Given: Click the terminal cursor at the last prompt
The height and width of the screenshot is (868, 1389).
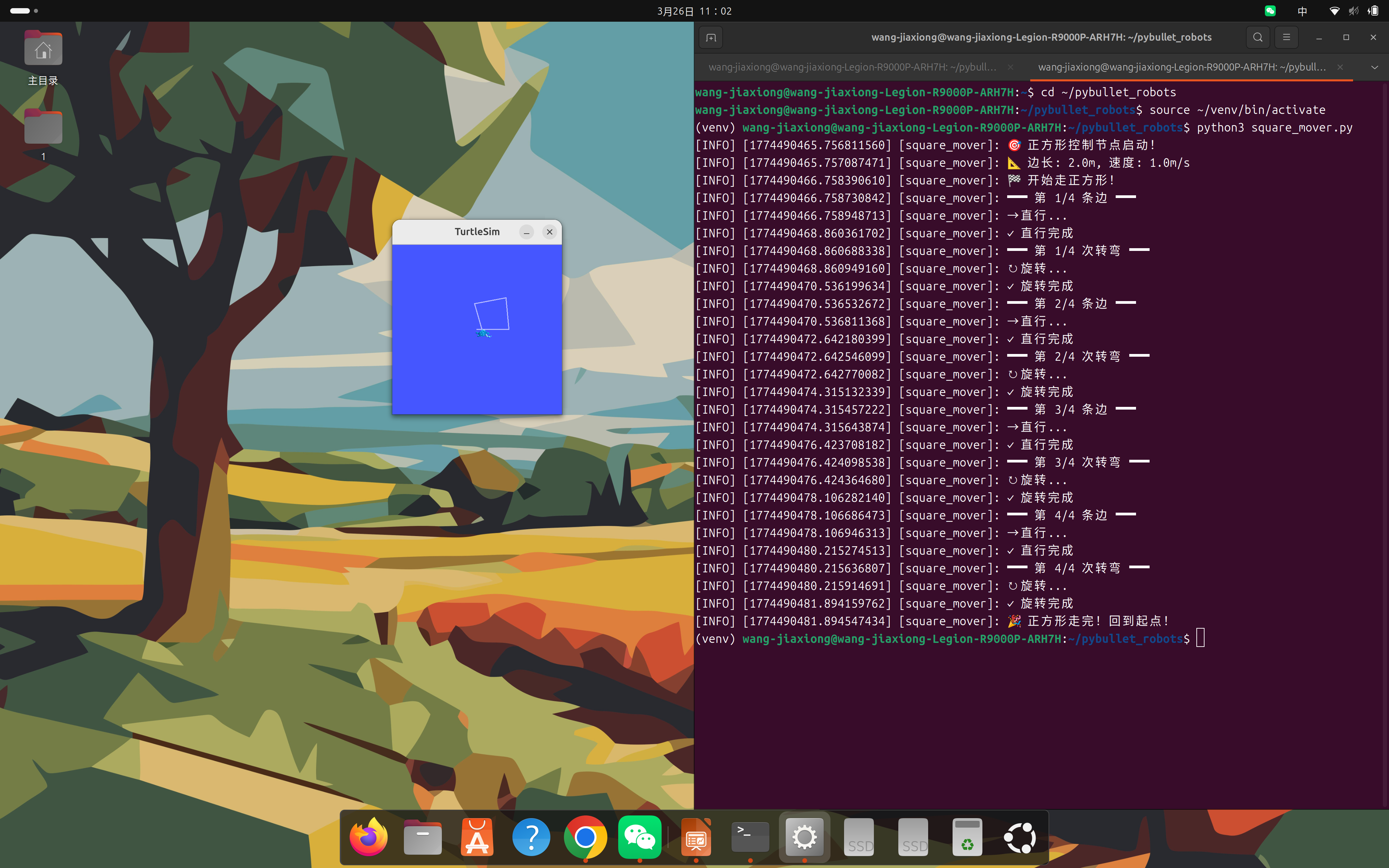Looking at the screenshot, I should (x=1200, y=638).
